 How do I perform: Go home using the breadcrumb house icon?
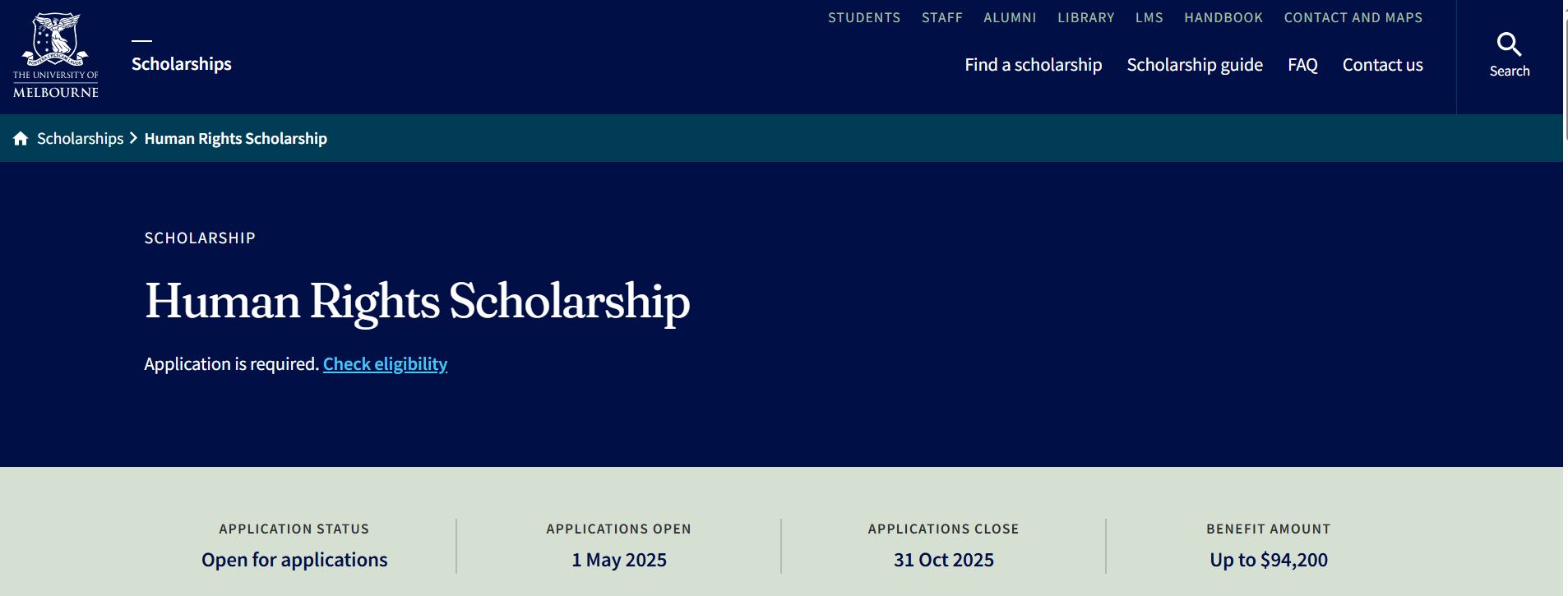point(21,138)
